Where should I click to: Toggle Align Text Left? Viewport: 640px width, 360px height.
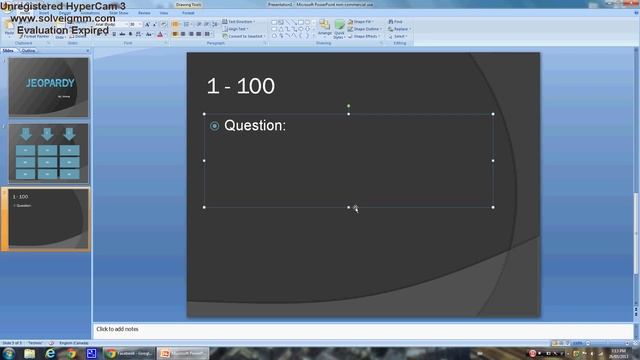pos(175,34)
